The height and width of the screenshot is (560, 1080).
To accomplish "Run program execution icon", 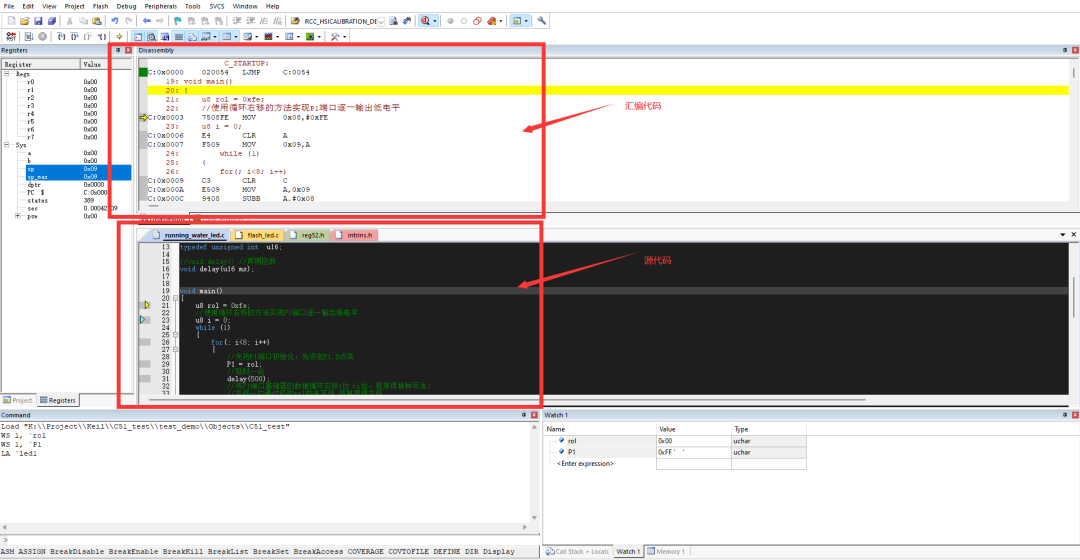I will click(28, 37).
